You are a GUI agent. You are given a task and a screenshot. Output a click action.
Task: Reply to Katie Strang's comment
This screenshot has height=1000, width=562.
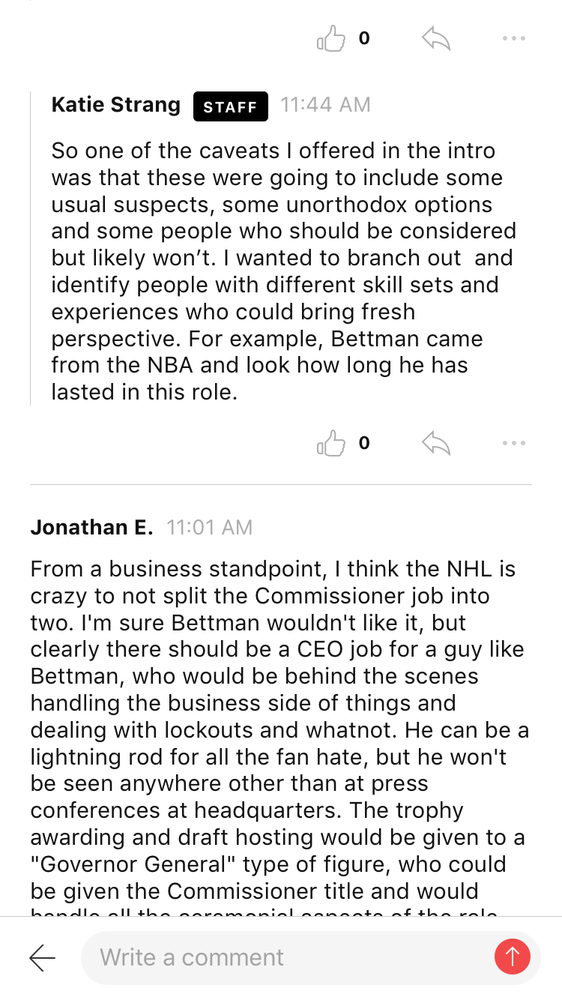click(436, 443)
